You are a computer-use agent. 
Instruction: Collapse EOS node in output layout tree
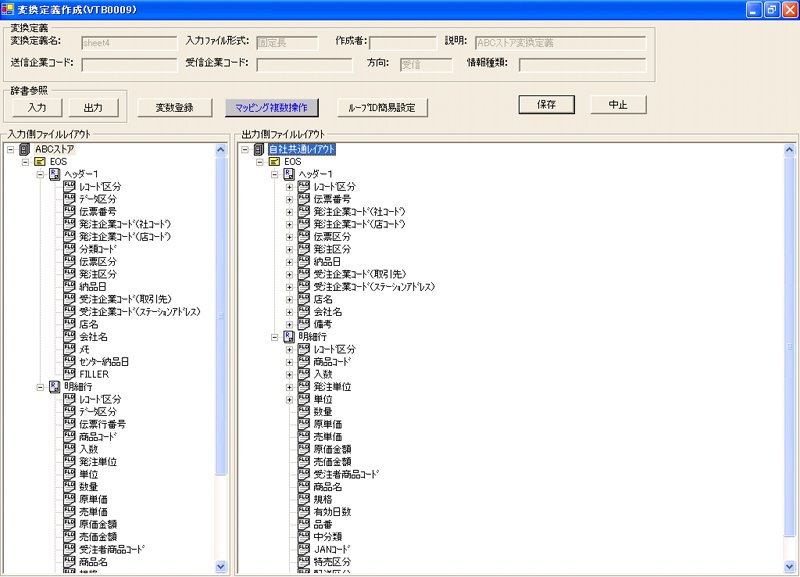click(x=260, y=162)
